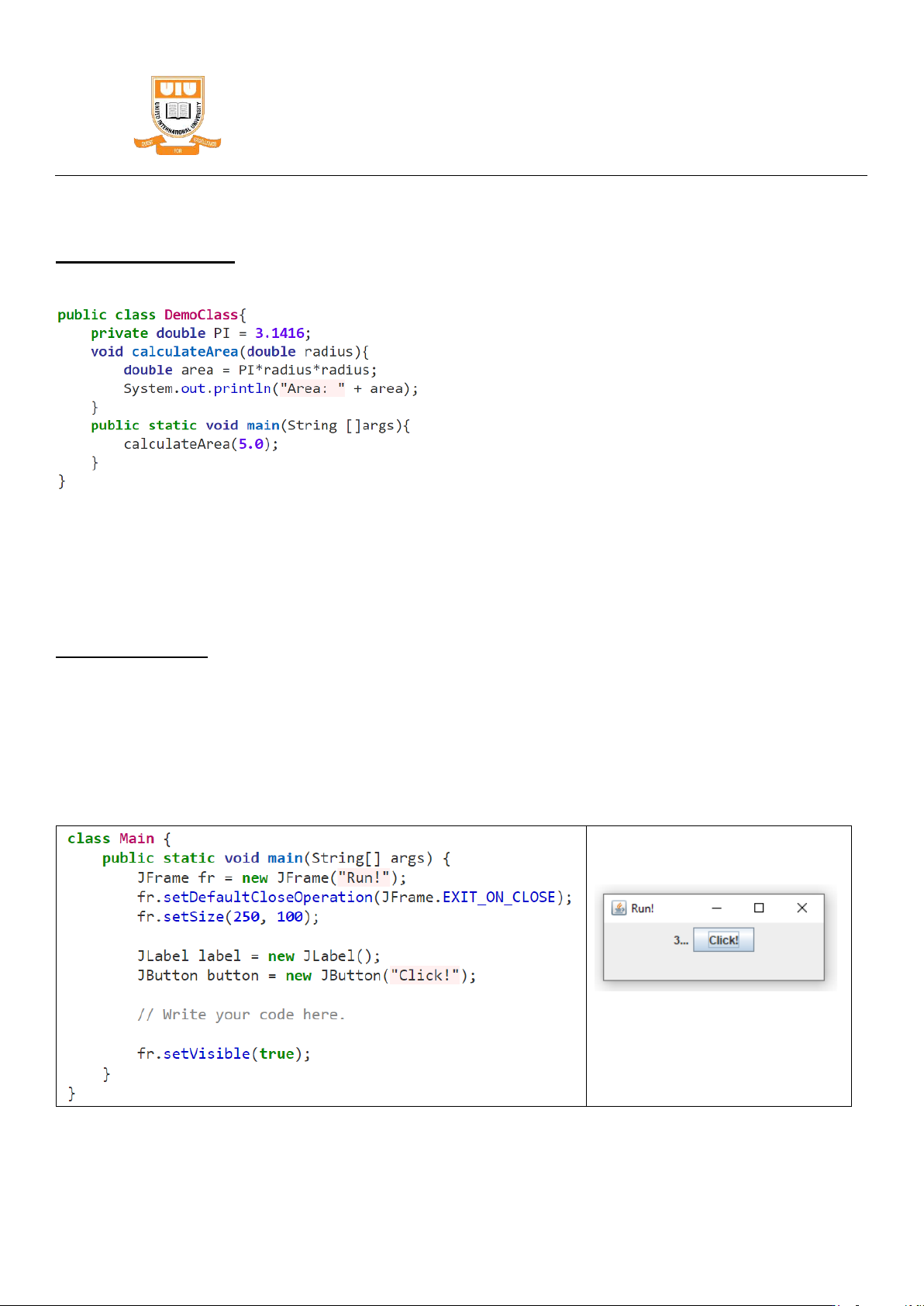Click the setSize method name
This screenshot has height=1306, width=924.
click(x=193, y=917)
